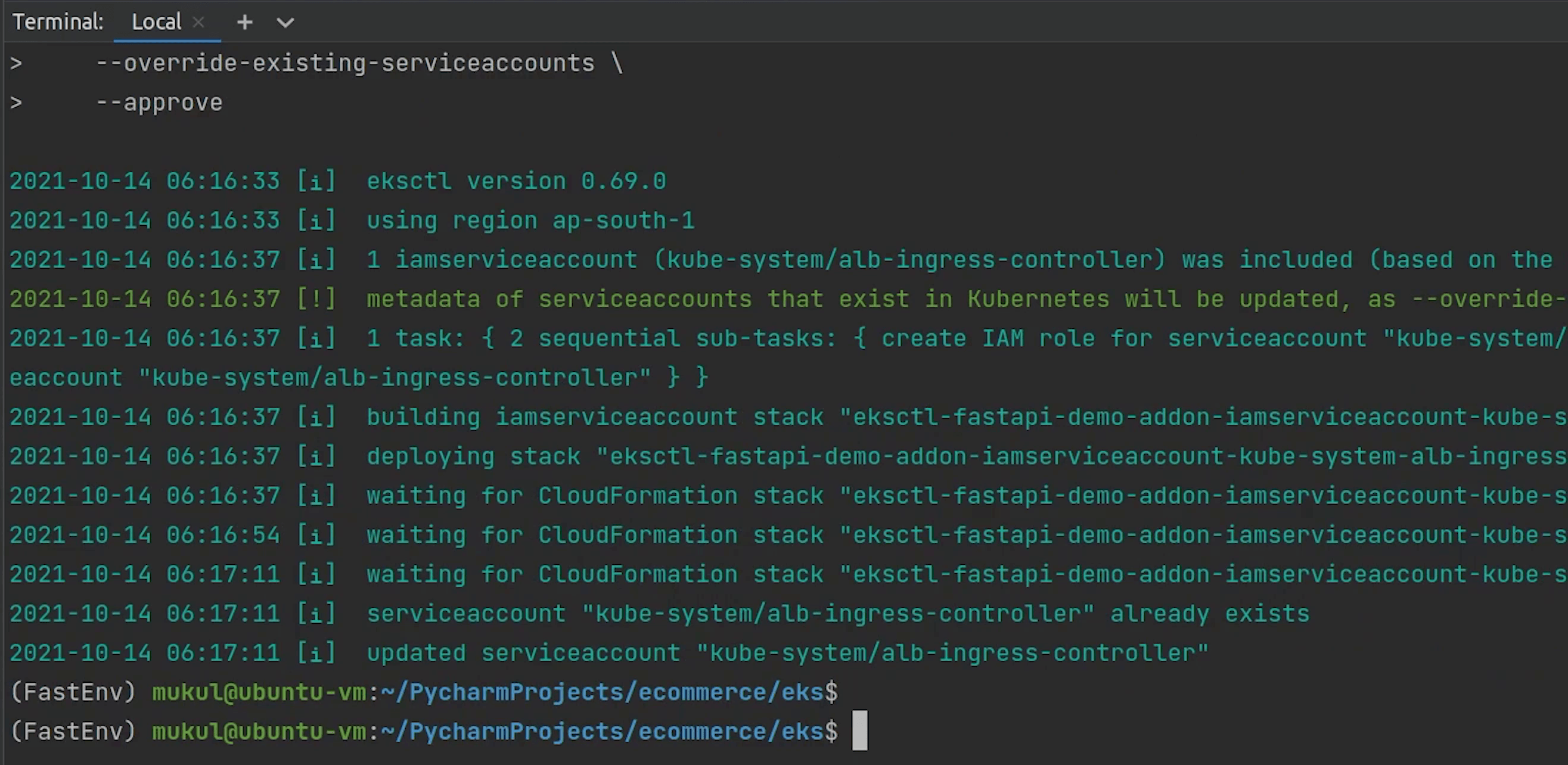
Task: Expand the terminal sessions dropdown chevron
Action: [285, 23]
